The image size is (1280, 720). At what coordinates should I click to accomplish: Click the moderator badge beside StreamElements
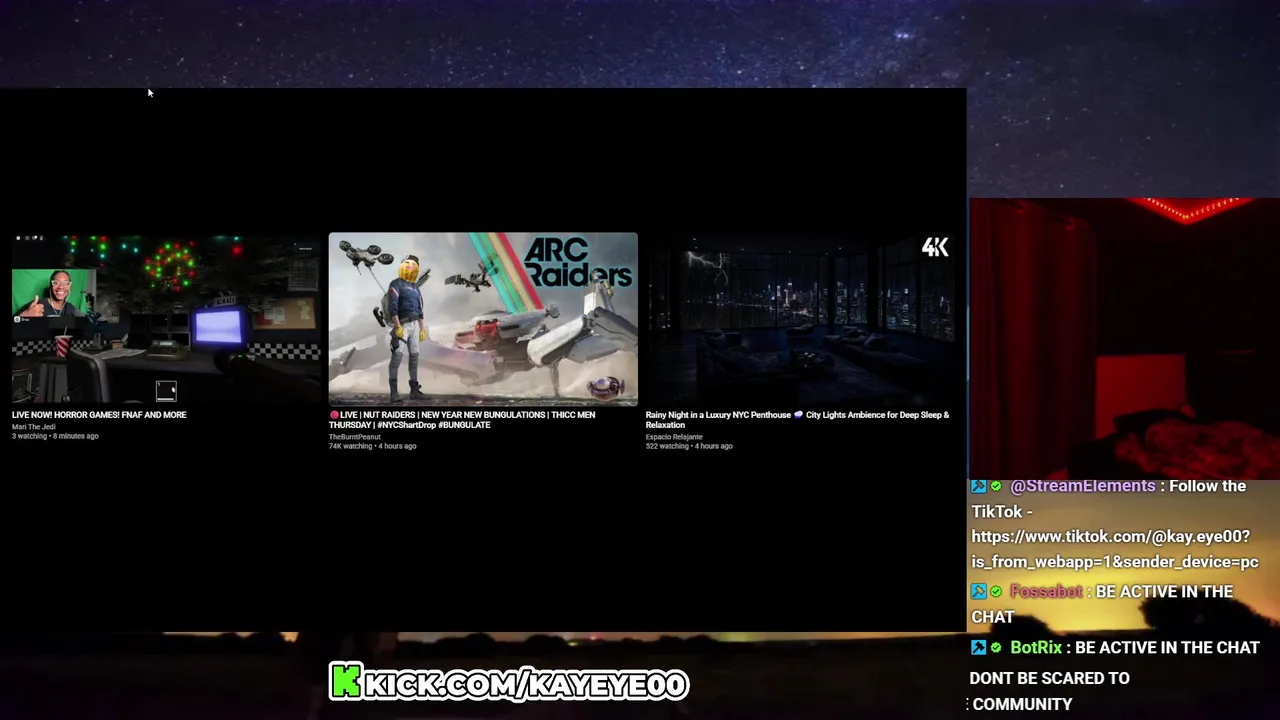pyautogui.click(x=979, y=486)
